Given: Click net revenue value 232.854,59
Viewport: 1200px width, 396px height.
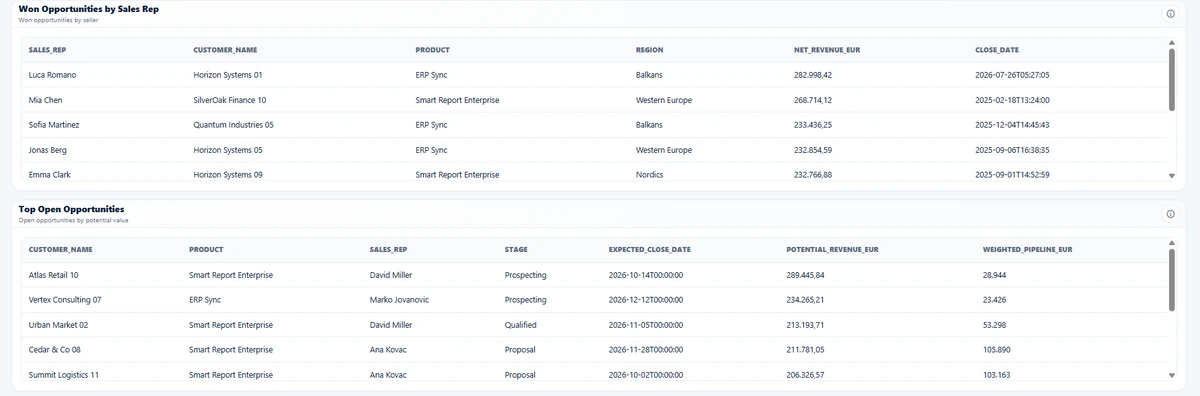Looking at the screenshot, I should click(x=813, y=150).
